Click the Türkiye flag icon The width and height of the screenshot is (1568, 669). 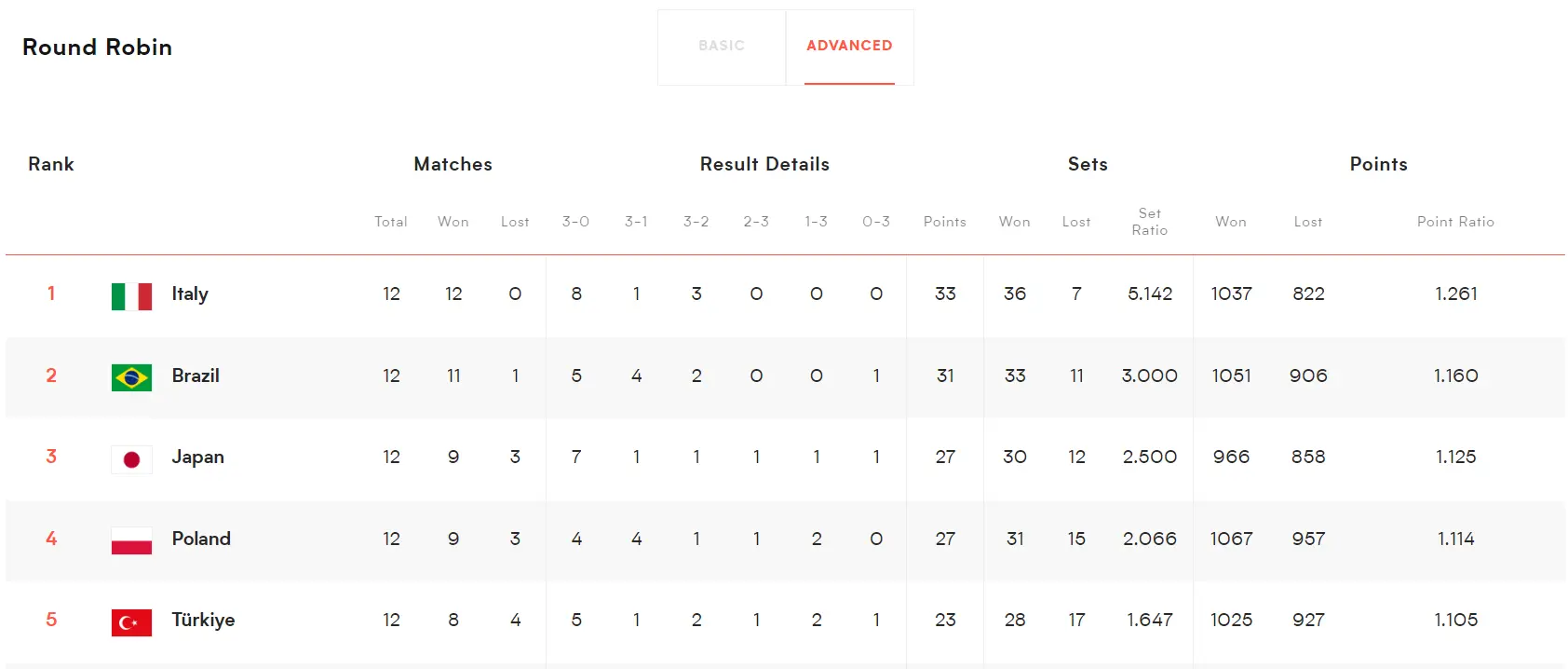[131, 622]
